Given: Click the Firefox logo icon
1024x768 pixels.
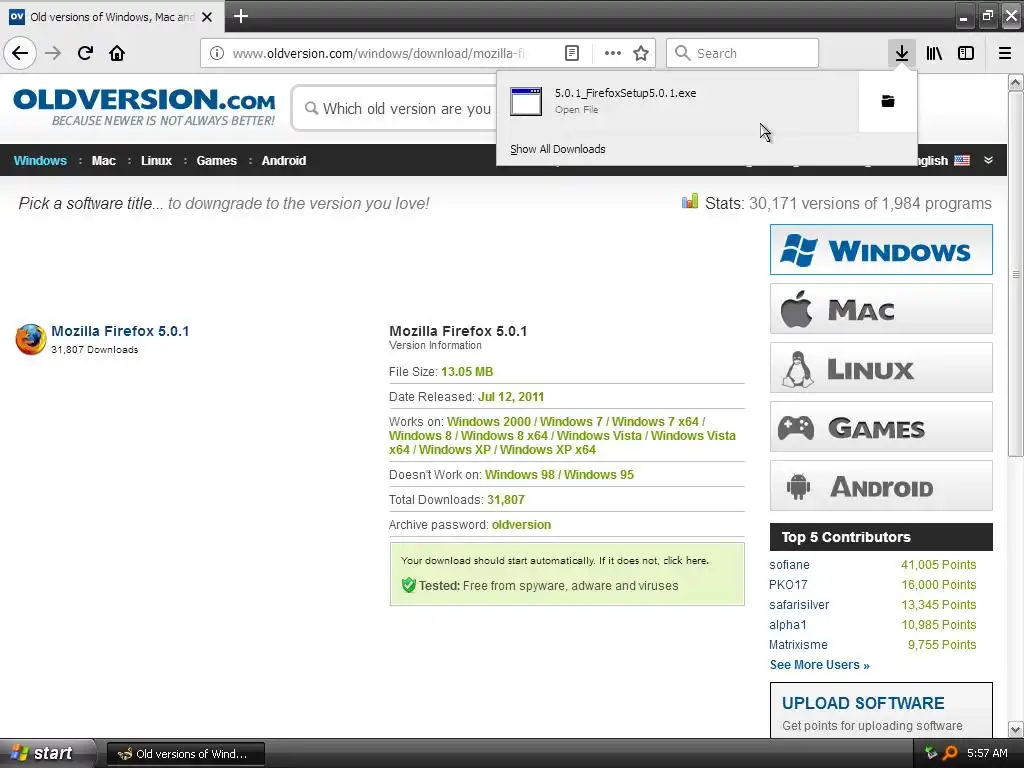Looking at the screenshot, I should (x=31, y=339).
